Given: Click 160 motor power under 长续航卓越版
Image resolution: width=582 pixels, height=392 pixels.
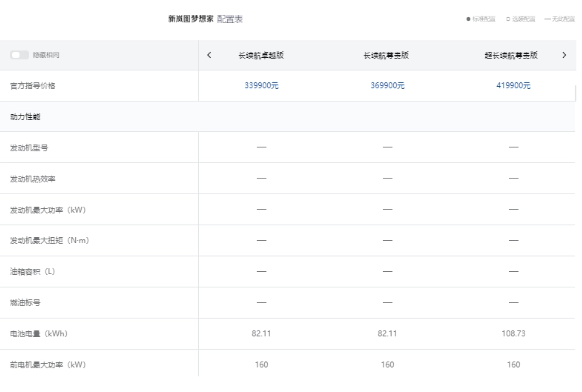Looking at the screenshot, I should point(261,365).
